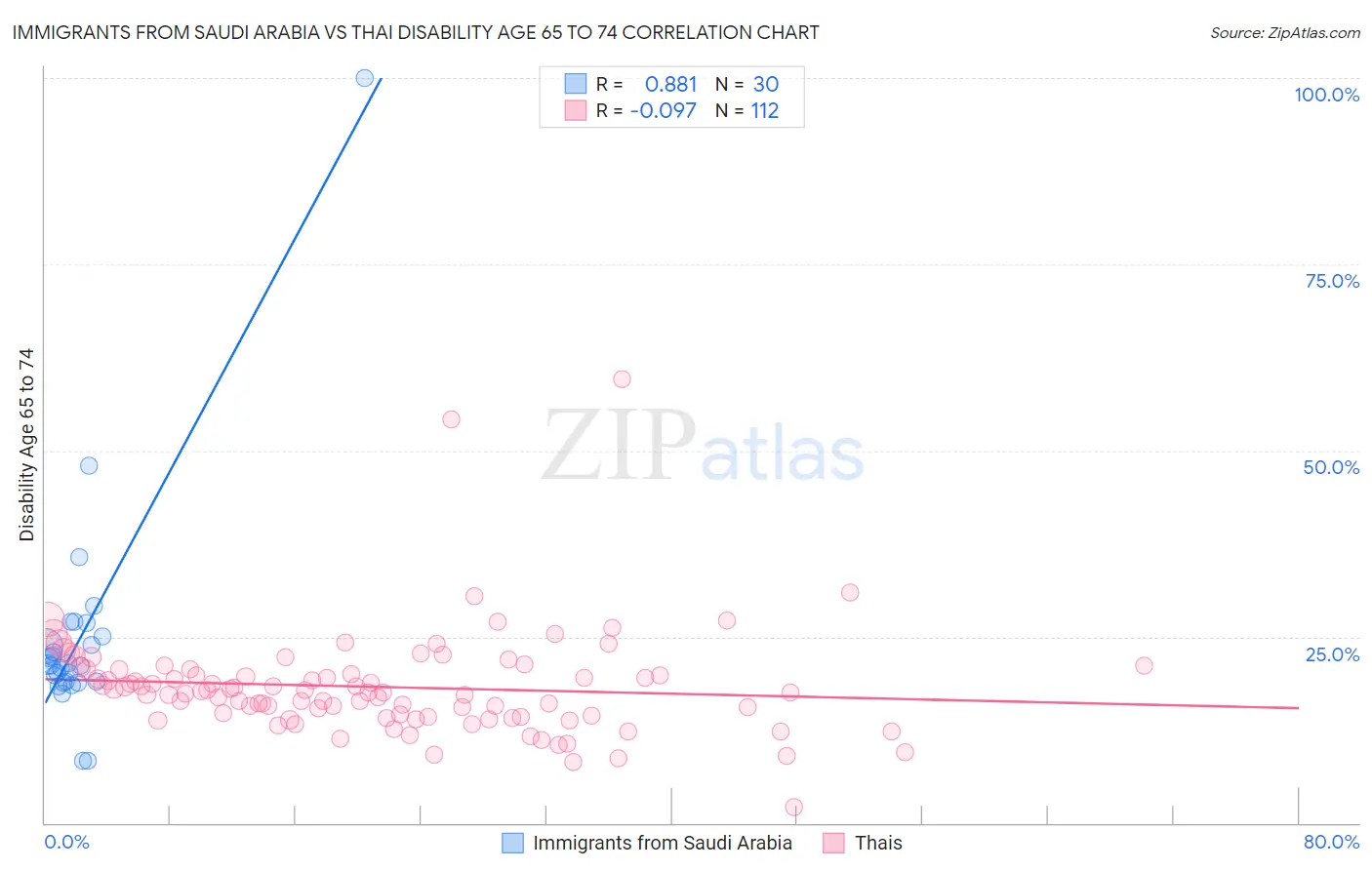Viewport: 1372px width, 870px height.
Task: Click the Disability Age 65 to 74 axis label
Action: pos(26,444)
